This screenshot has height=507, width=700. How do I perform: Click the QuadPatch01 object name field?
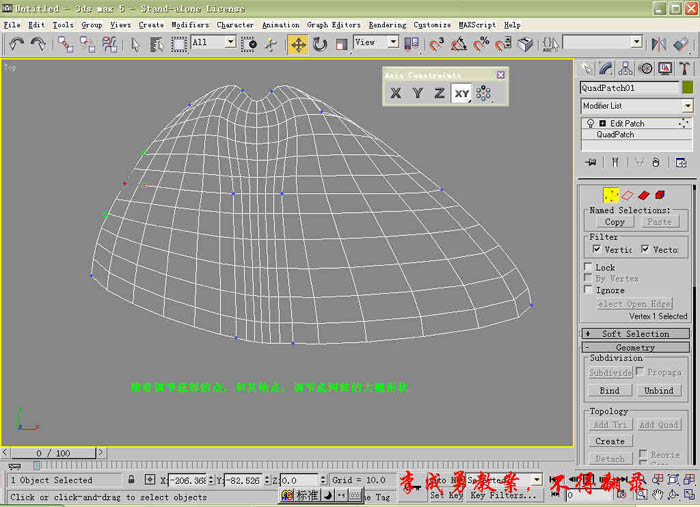[629, 88]
